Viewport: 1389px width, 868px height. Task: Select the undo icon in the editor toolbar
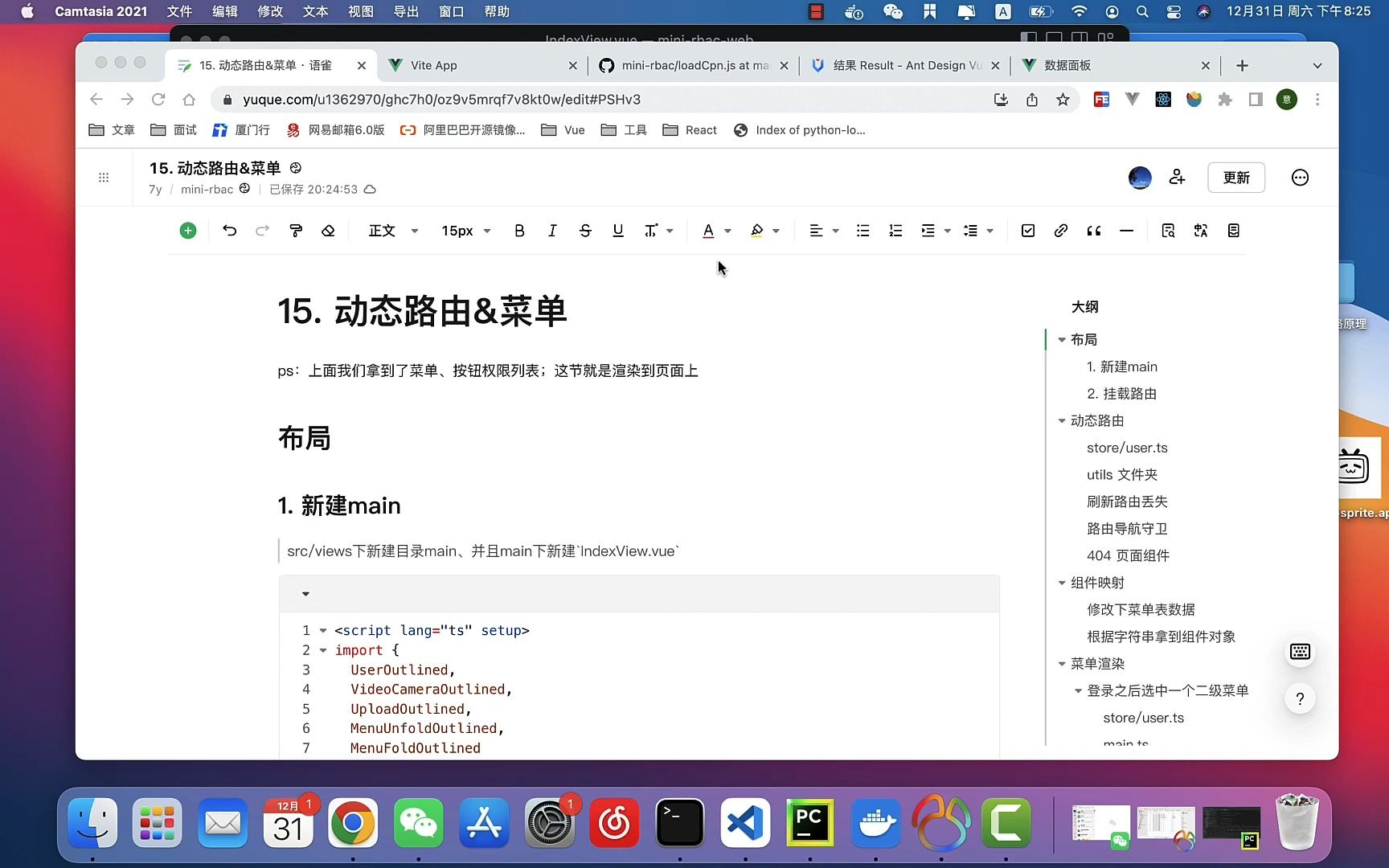230,231
